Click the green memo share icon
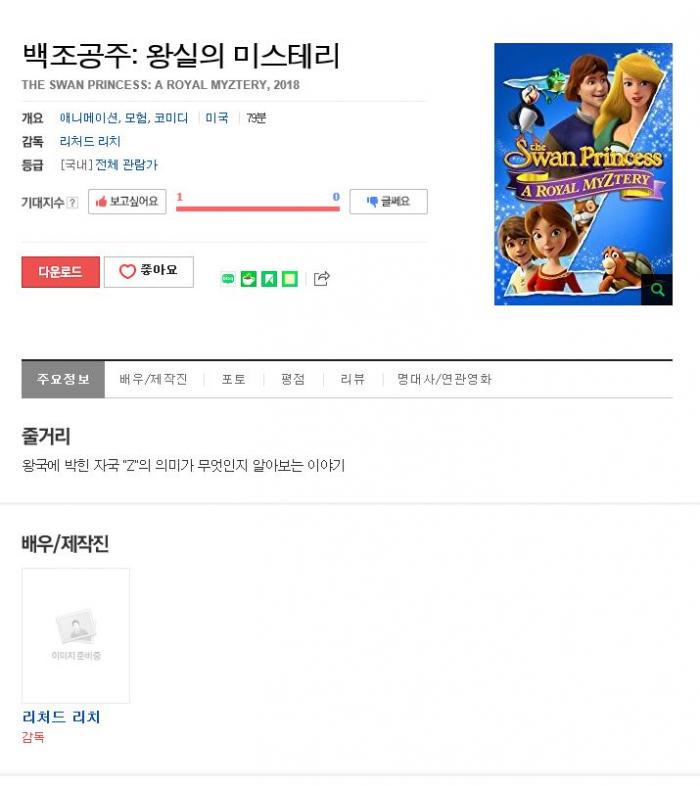Screen dimensions: 700x786 point(290,279)
